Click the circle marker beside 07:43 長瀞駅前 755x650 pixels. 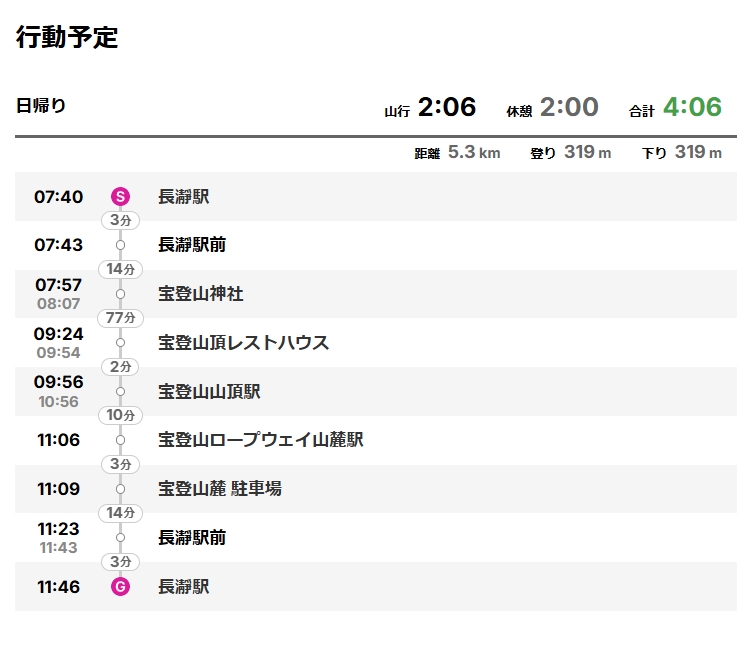click(120, 245)
